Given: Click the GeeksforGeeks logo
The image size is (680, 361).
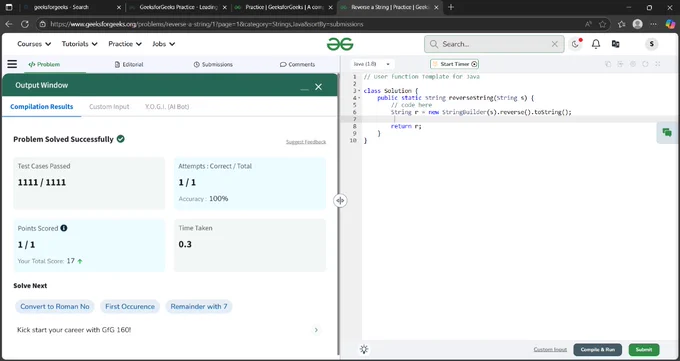Looking at the screenshot, I should 340,44.
